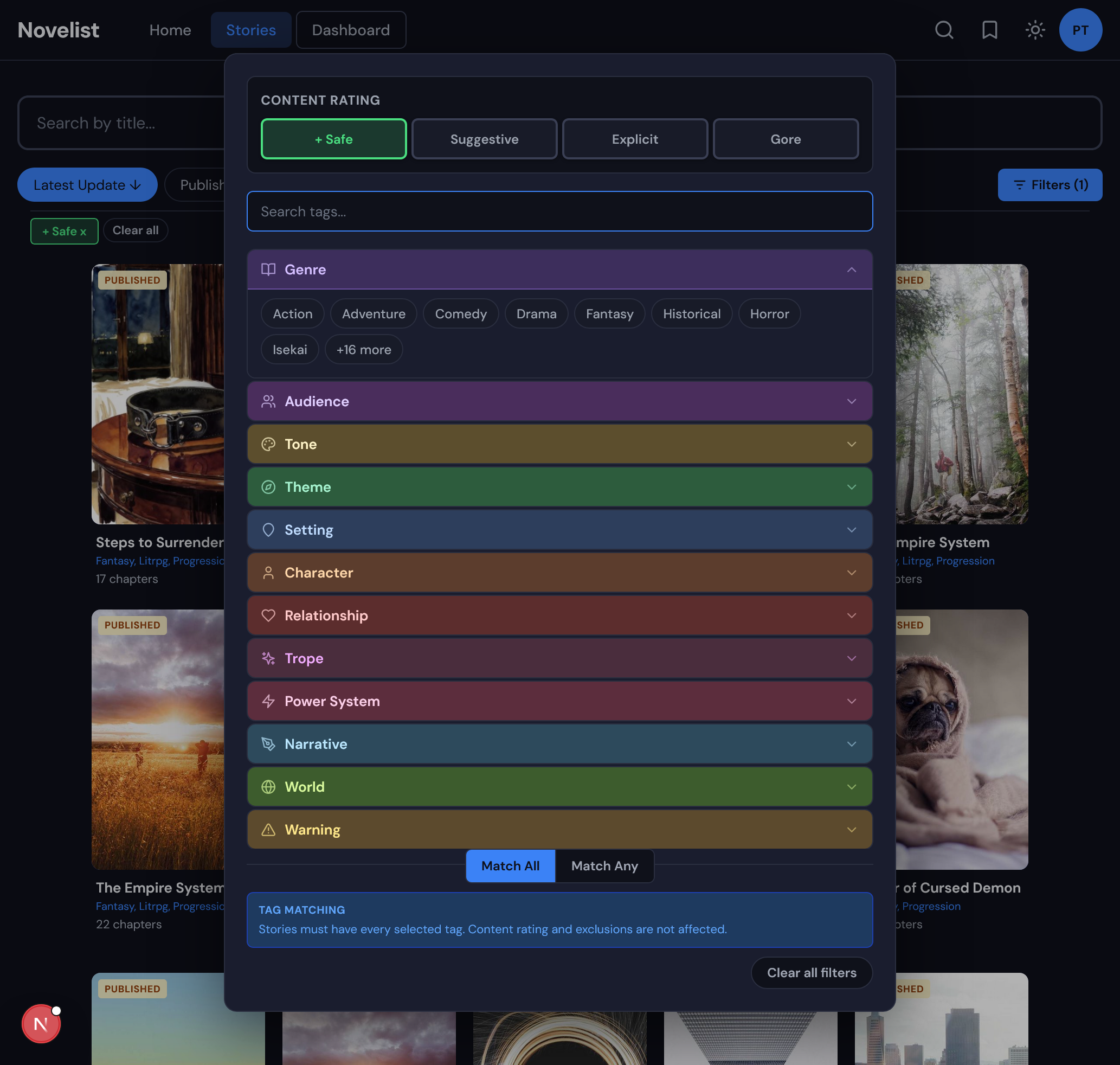Open search with the magnifier icon

coord(943,30)
